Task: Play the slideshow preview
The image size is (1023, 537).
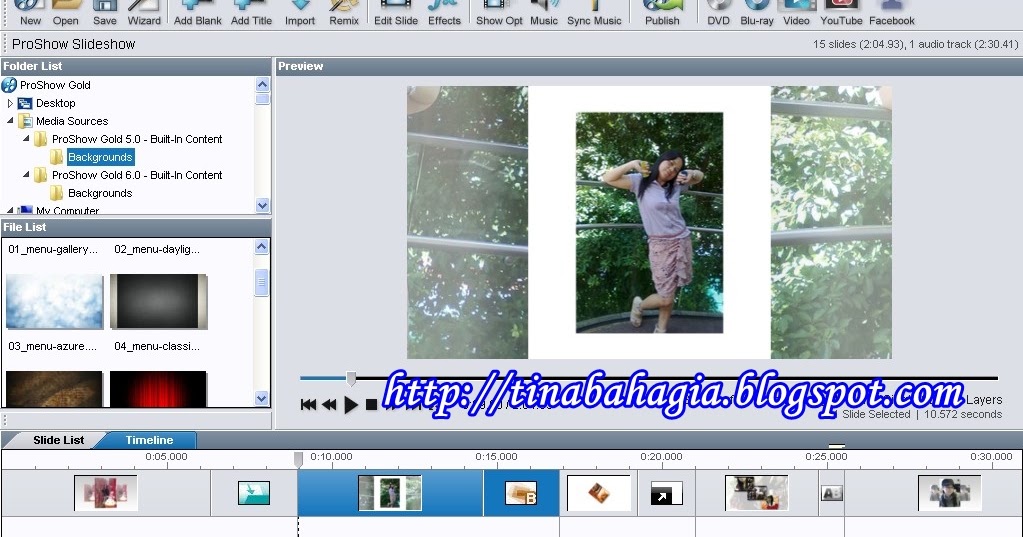Action: point(351,405)
